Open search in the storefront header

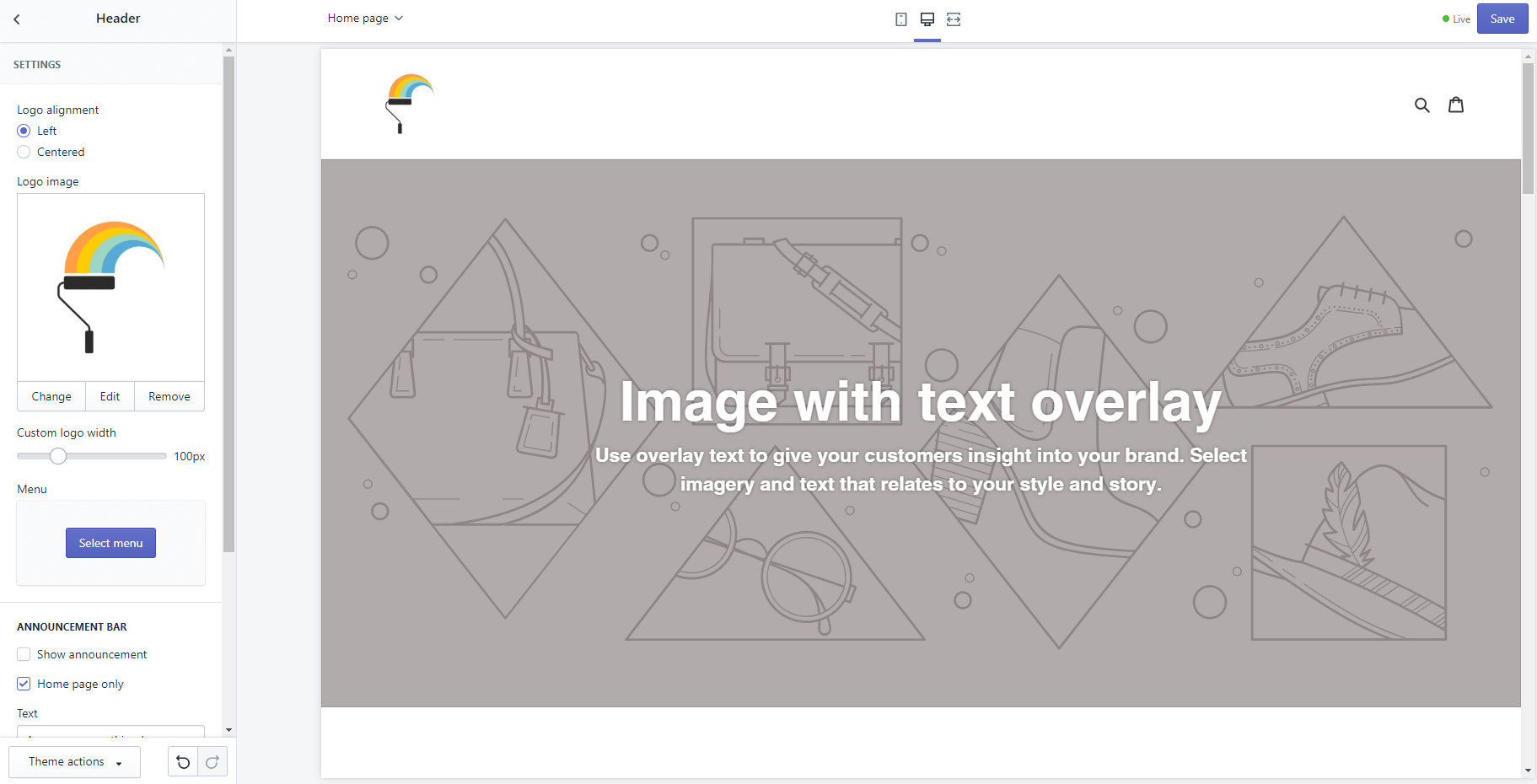(1422, 104)
